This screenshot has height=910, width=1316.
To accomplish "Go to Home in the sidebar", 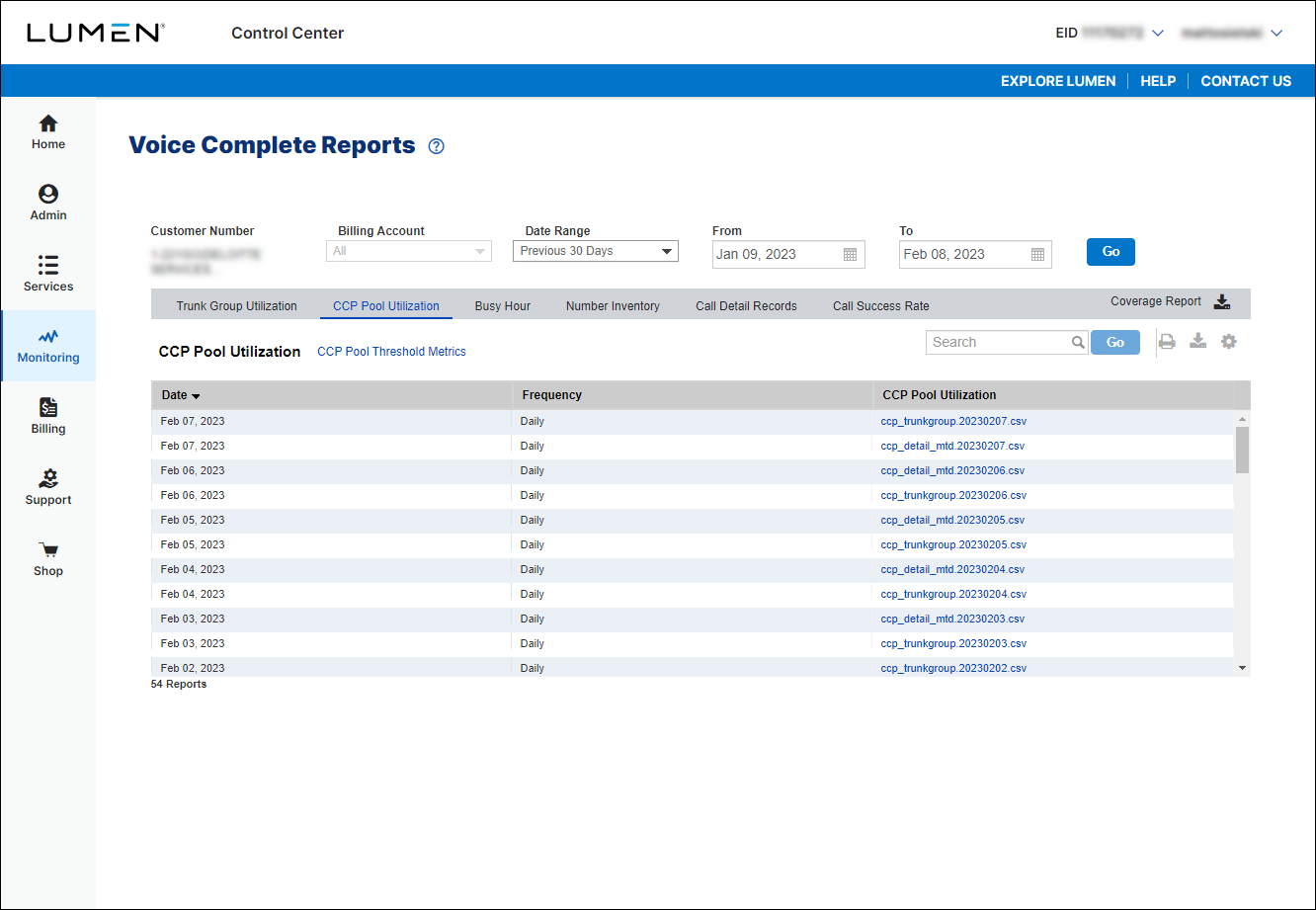I will point(48,132).
